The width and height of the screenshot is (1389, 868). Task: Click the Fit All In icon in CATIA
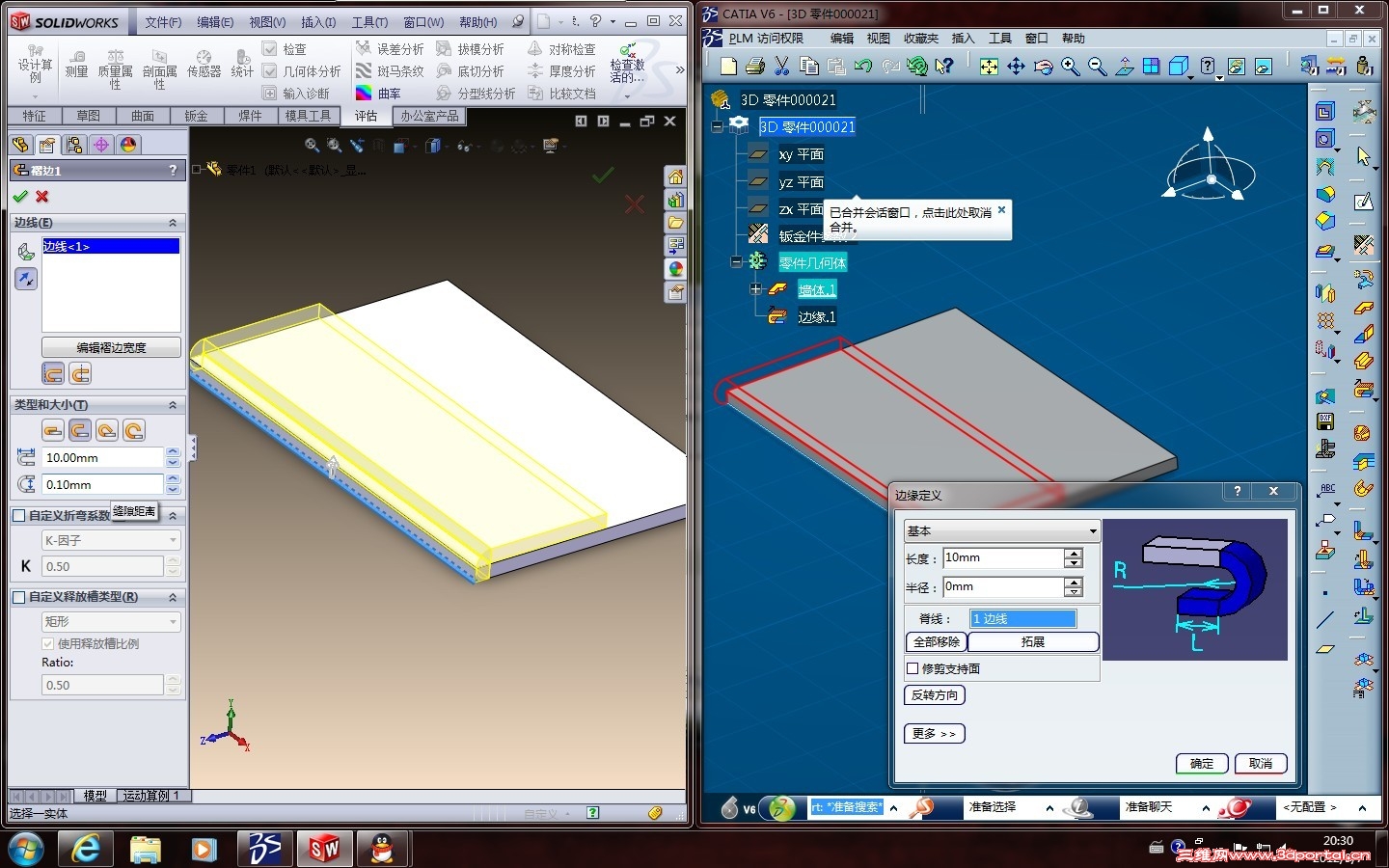pyautogui.click(x=989, y=66)
